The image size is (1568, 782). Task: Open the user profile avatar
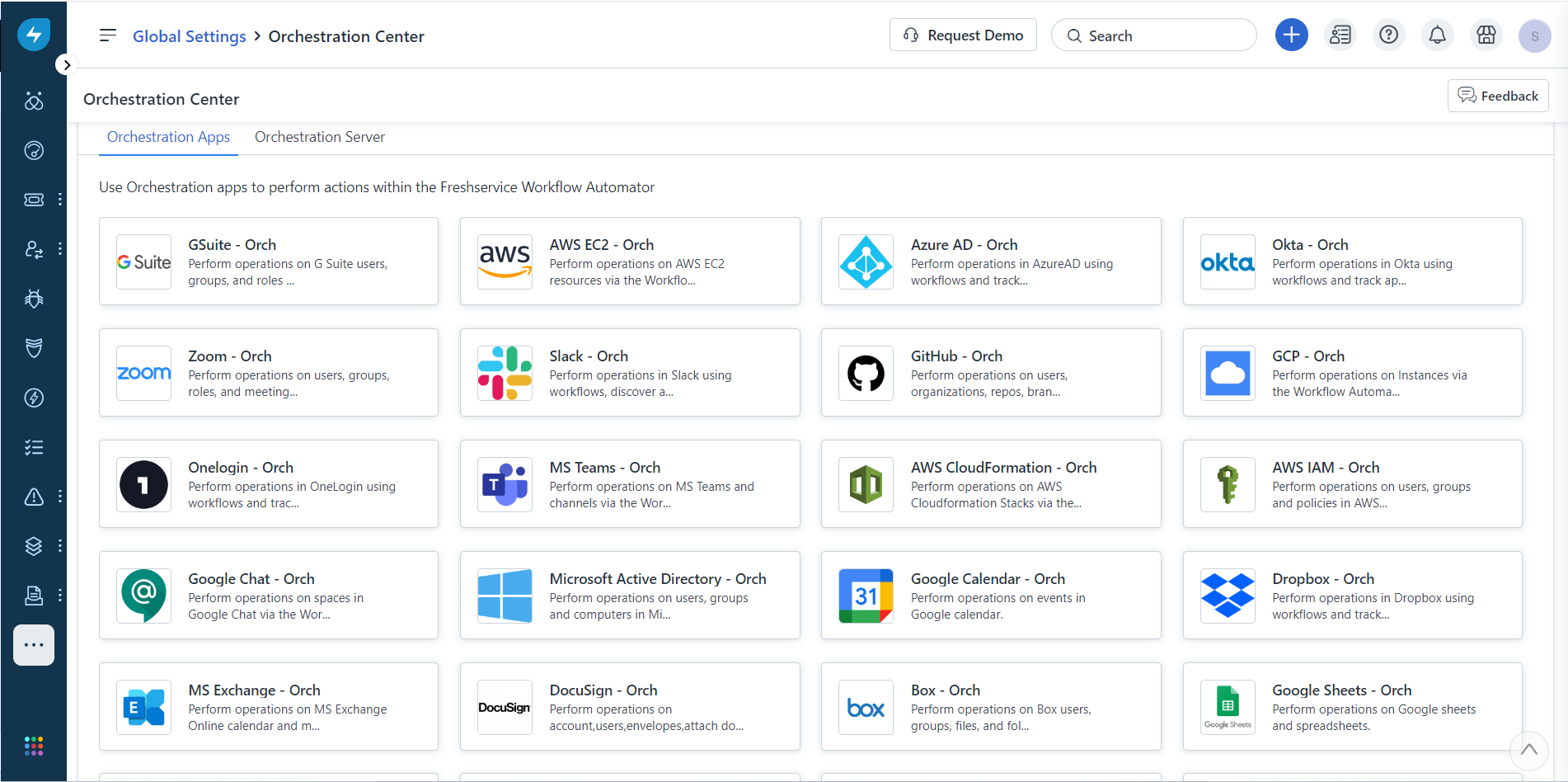pos(1534,35)
